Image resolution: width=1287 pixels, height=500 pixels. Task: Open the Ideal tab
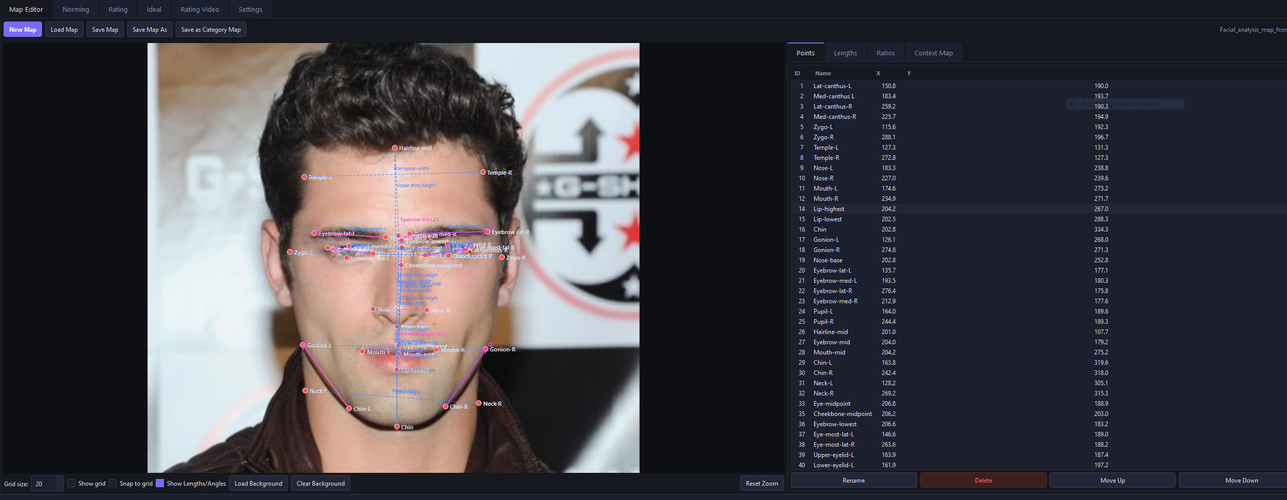(154, 9)
